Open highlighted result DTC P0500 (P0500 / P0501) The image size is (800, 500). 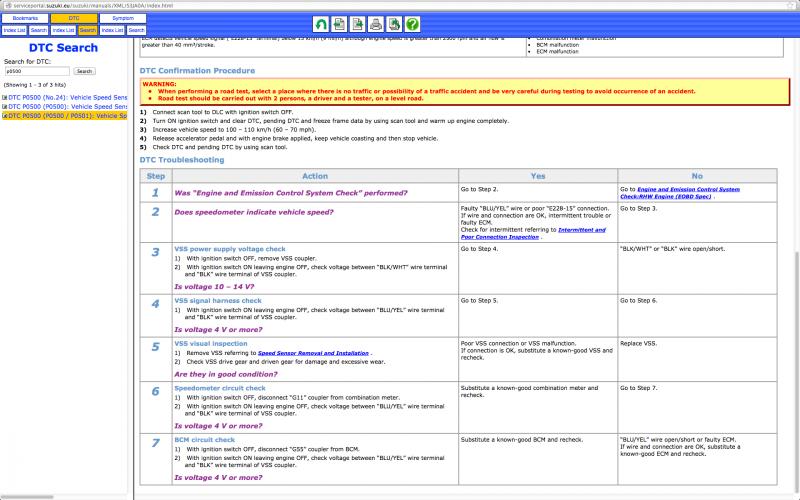click(x=68, y=116)
